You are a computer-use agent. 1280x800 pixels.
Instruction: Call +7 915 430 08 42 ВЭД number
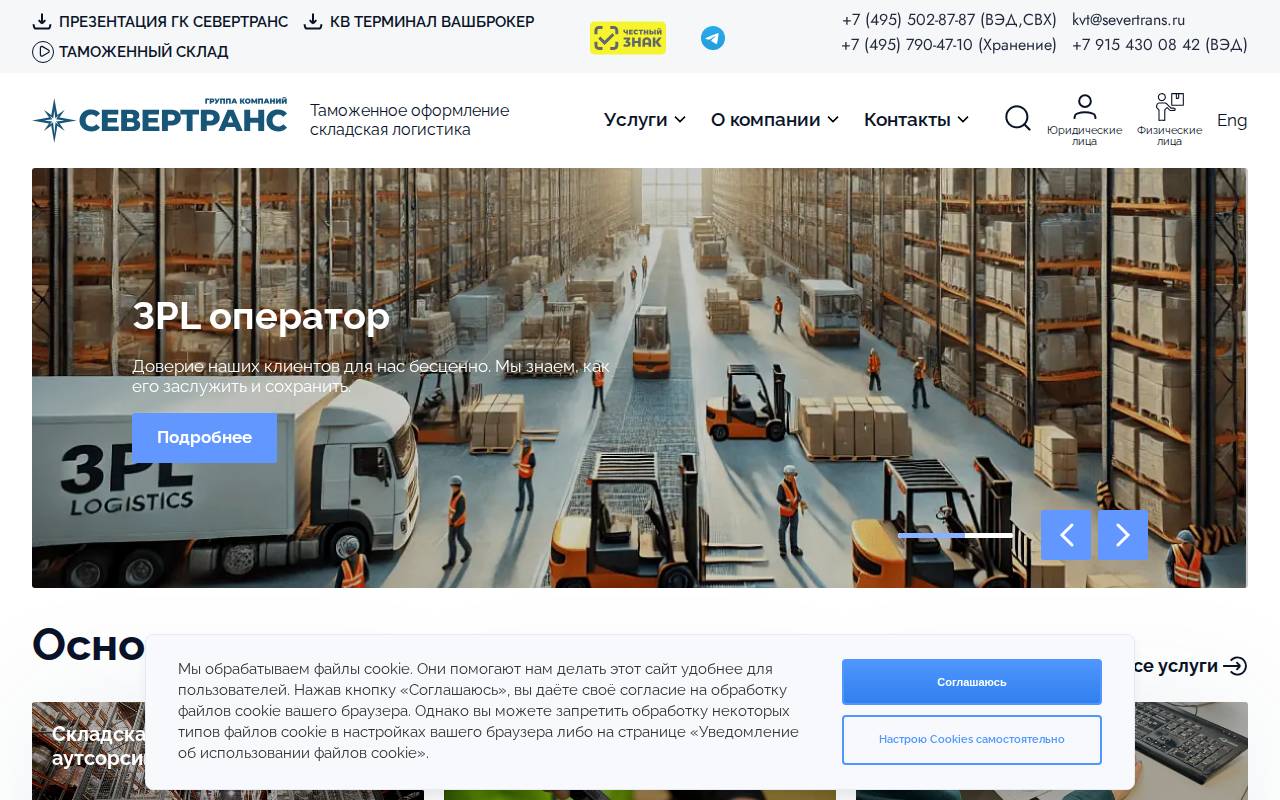click(x=1160, y=45)
